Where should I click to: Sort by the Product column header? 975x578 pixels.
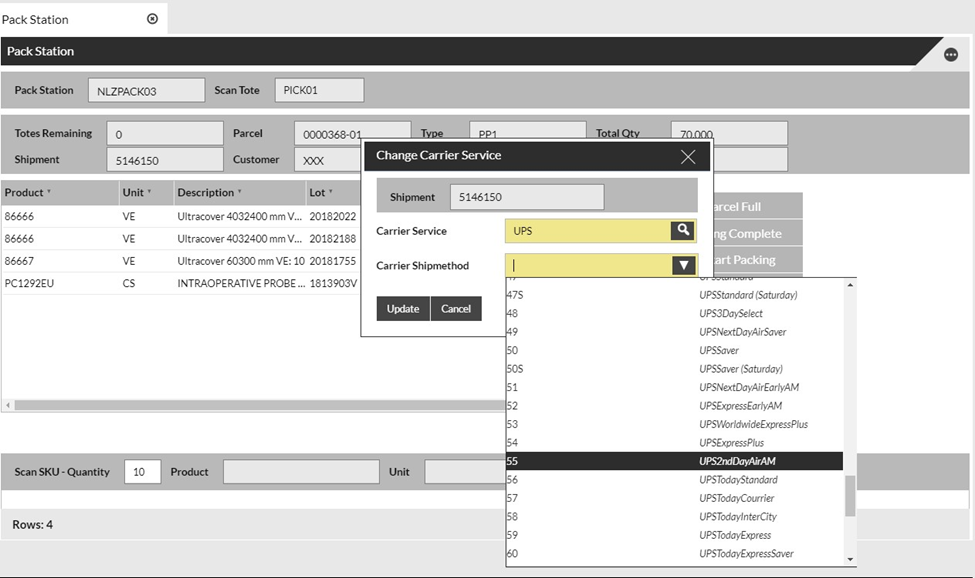click(24, 192)
